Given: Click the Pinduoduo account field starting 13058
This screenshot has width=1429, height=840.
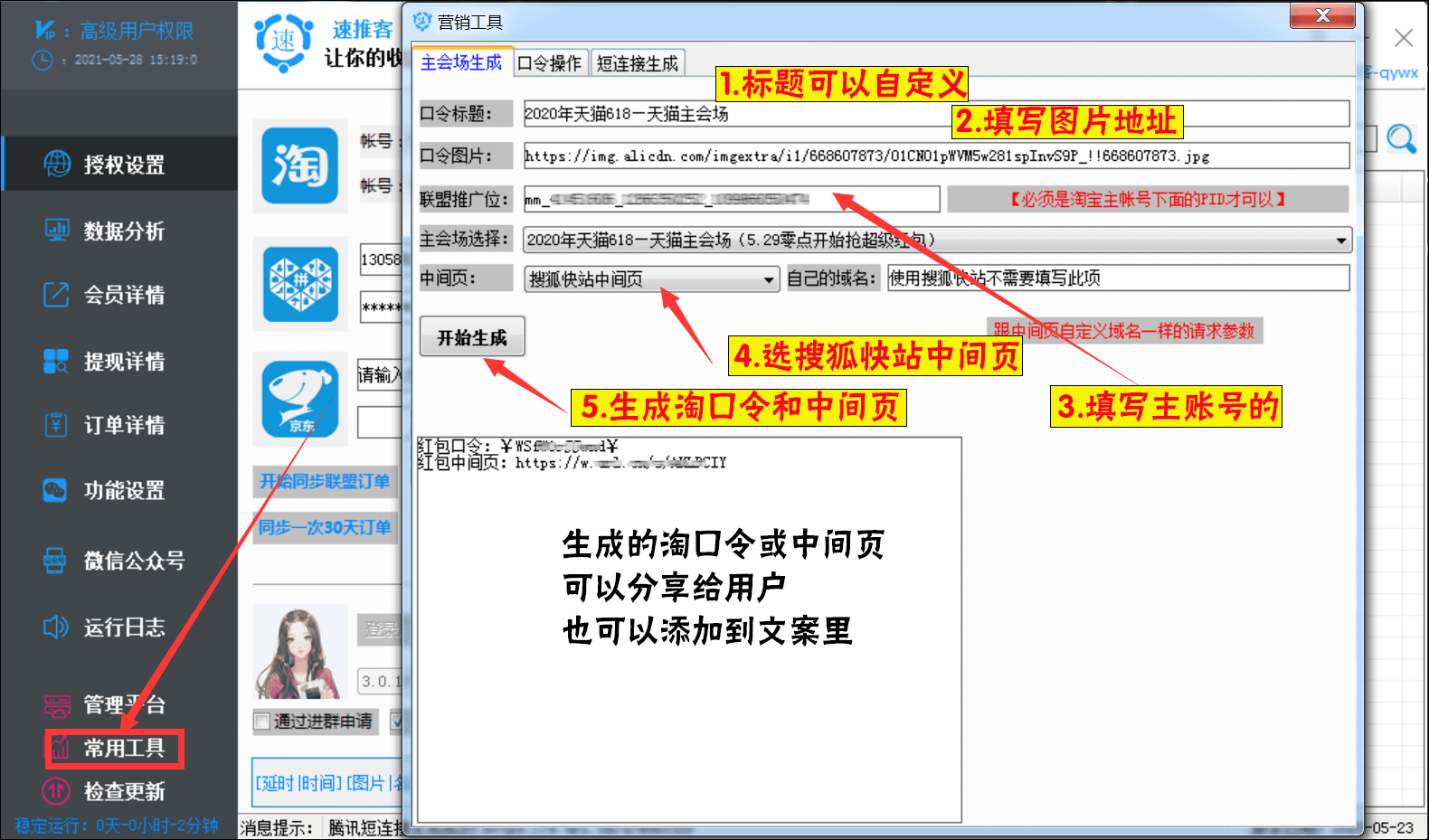Looking at the screenshot, I should [381, 260].
